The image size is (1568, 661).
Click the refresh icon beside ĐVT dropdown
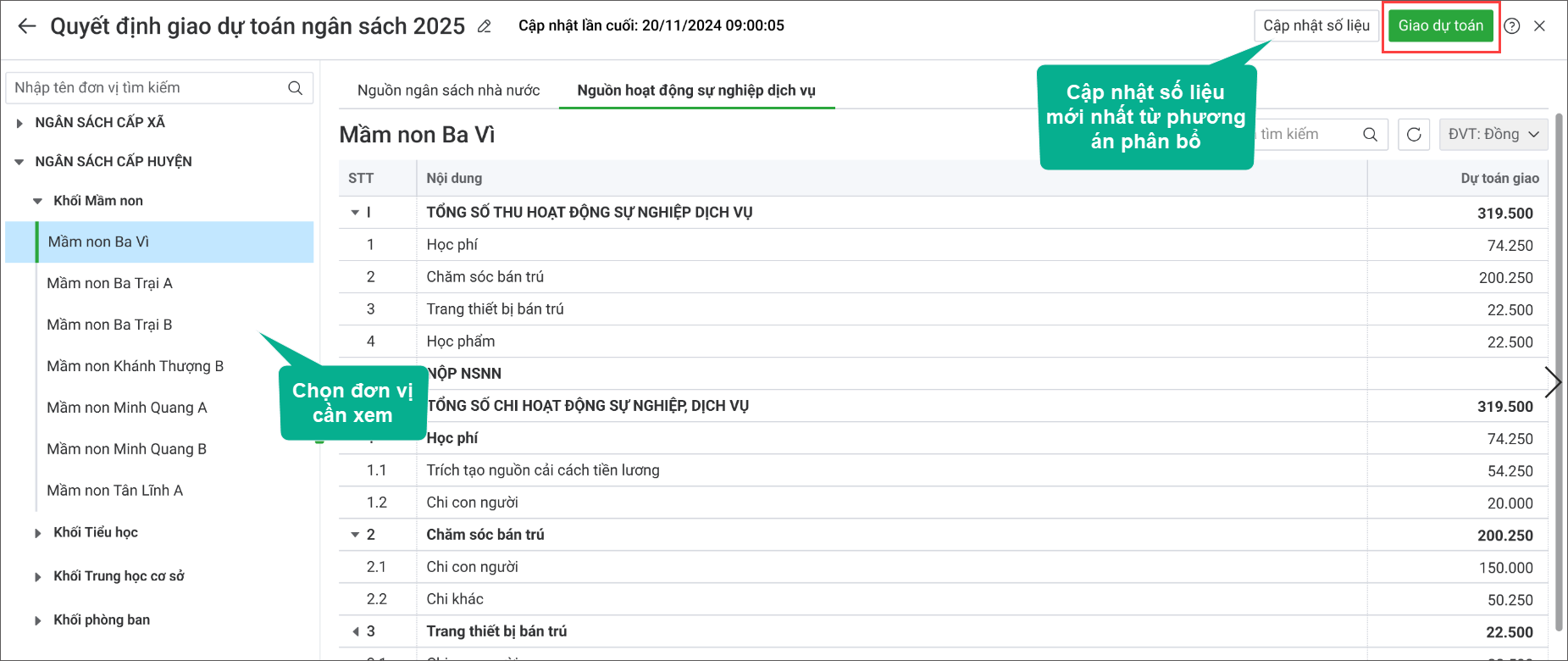click(1414, 135)
